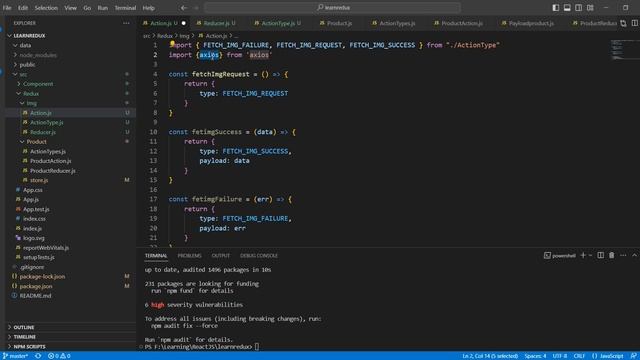Open ProductReducer.js in the explorer

pyautogui.click(x=53, y=171)
